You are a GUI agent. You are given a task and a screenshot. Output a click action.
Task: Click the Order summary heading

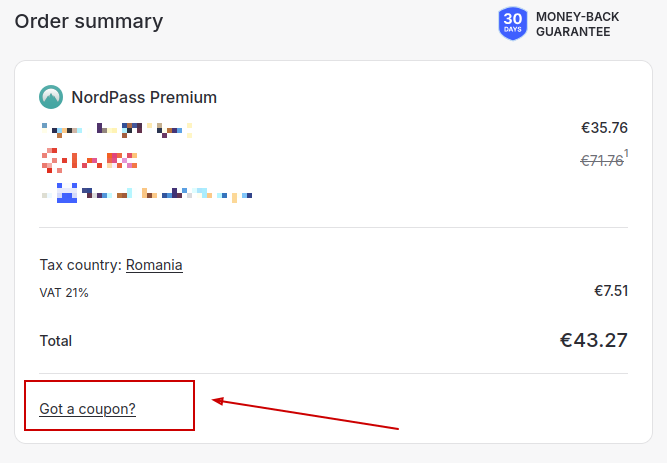point(89,21)
